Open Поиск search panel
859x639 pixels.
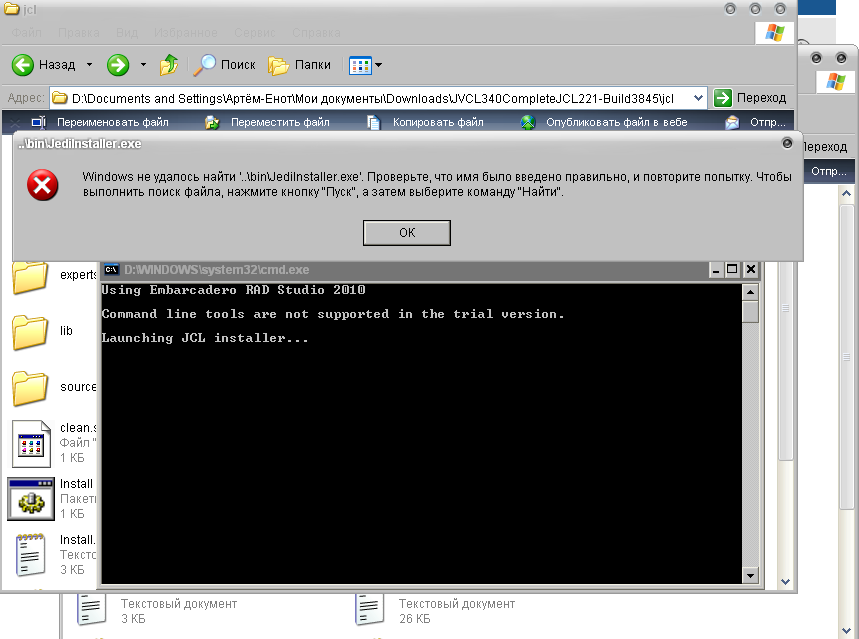(x=225, y=65)
